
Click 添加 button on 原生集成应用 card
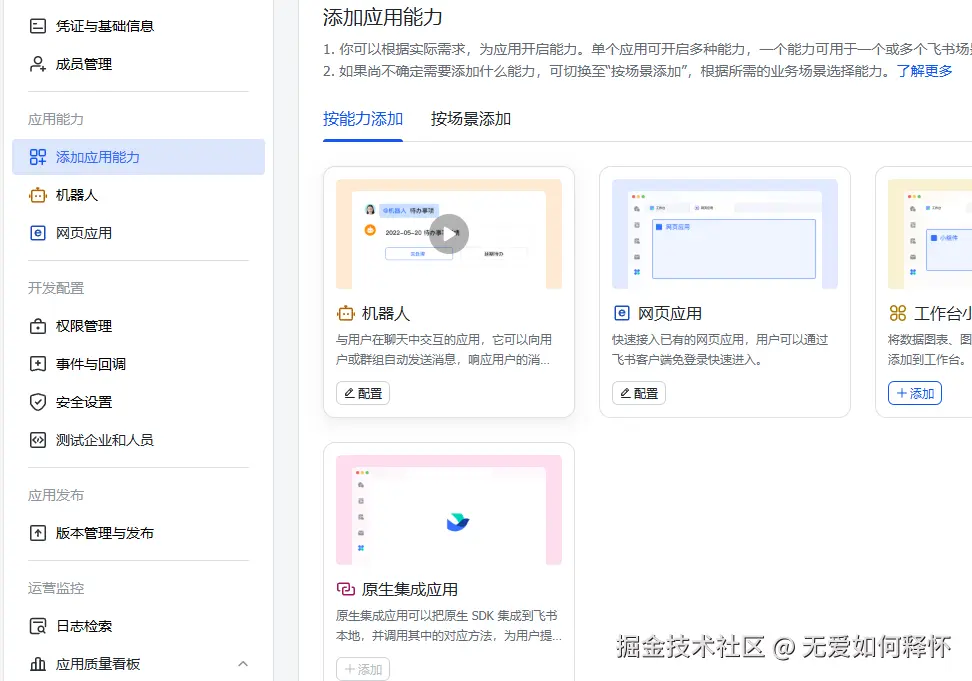point(363,669)
